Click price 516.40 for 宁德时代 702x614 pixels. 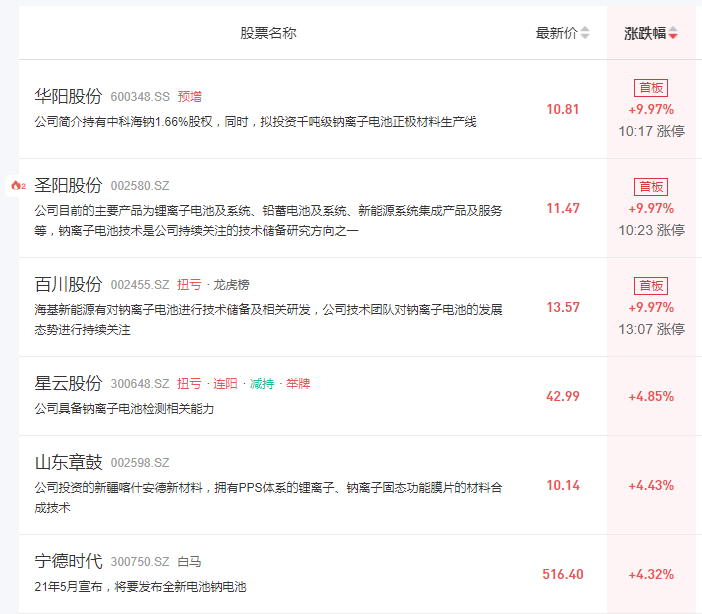click(563, 575)
